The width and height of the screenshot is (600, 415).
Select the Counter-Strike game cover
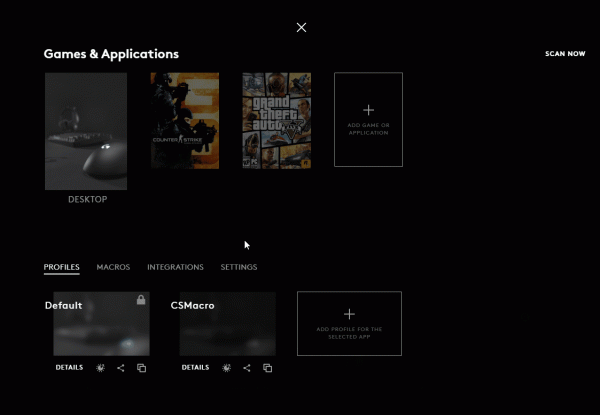coord(185,120)
